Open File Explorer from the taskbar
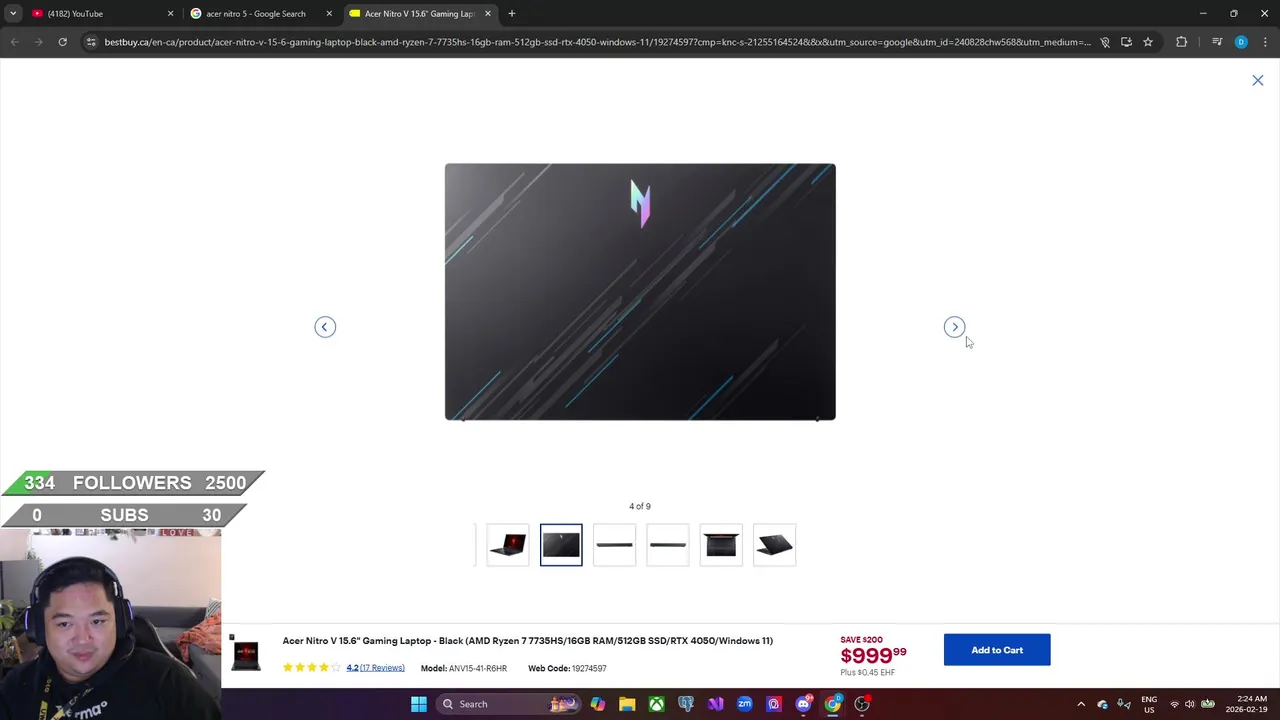Screen dimensions: 1280x720 click(x=627, y=704)
